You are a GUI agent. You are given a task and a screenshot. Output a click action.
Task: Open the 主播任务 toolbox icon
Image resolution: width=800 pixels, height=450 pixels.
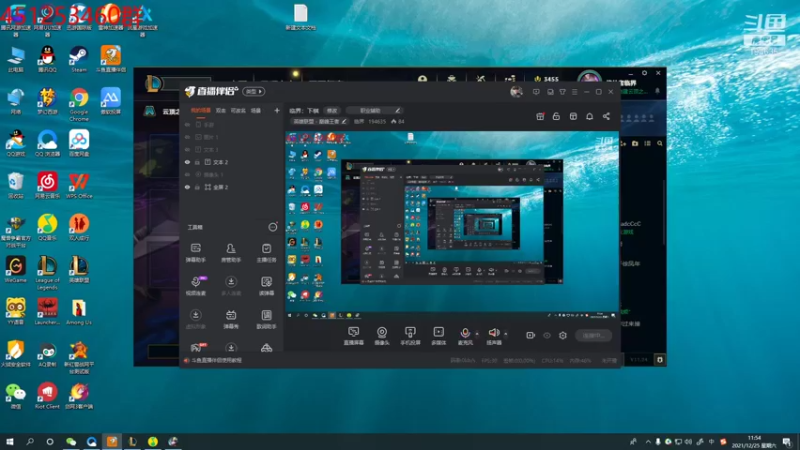[x=266, y=253]
